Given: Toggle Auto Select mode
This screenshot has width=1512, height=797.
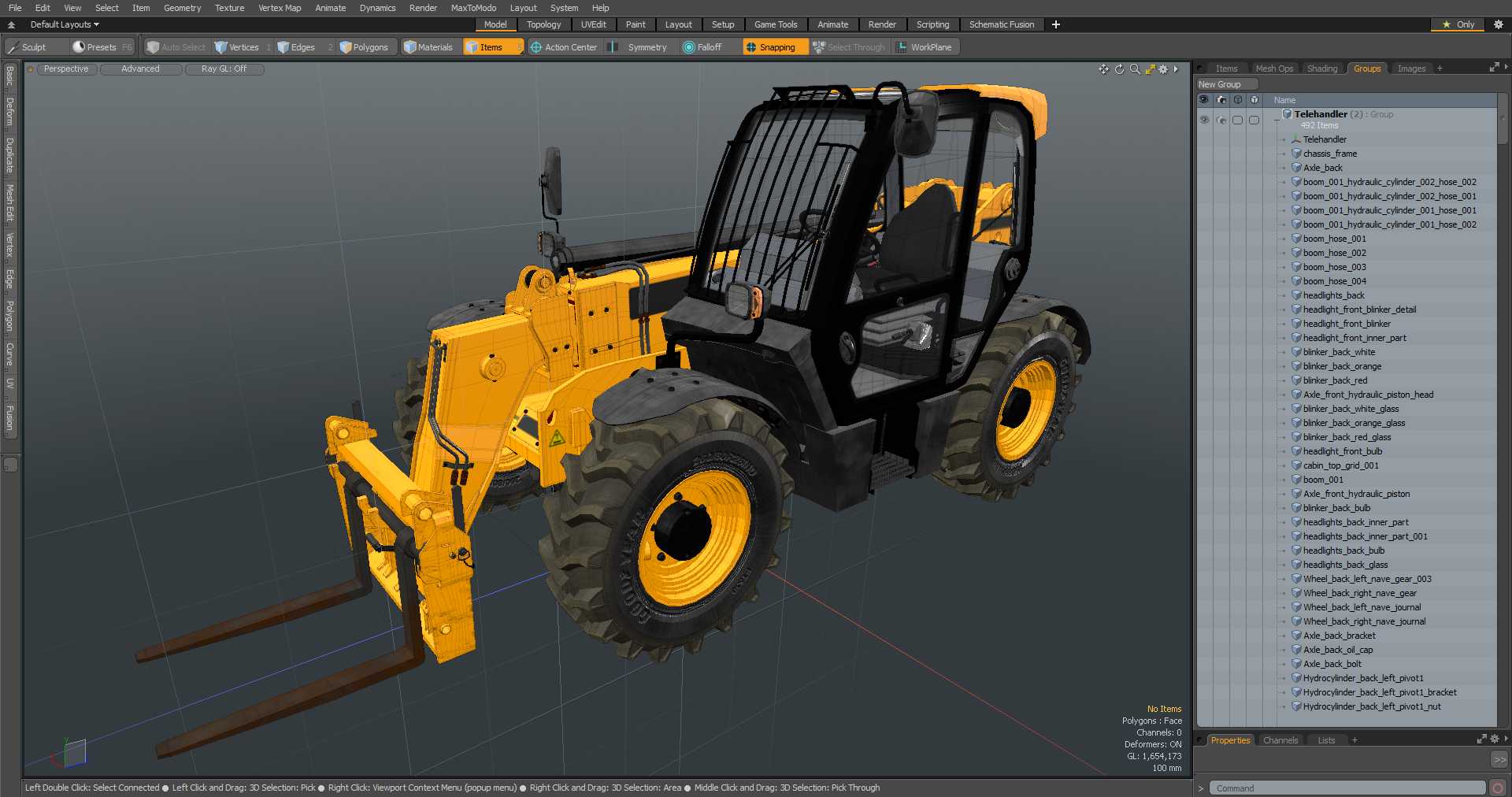Looking at the screenshot, I should (176, 47).
